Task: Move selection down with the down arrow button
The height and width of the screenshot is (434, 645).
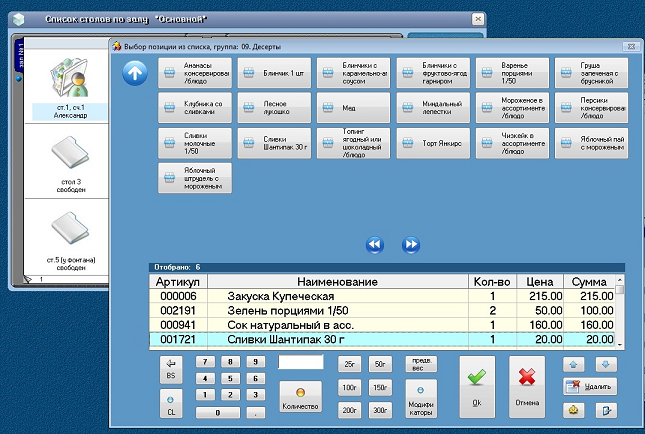Action: point(606,365)
